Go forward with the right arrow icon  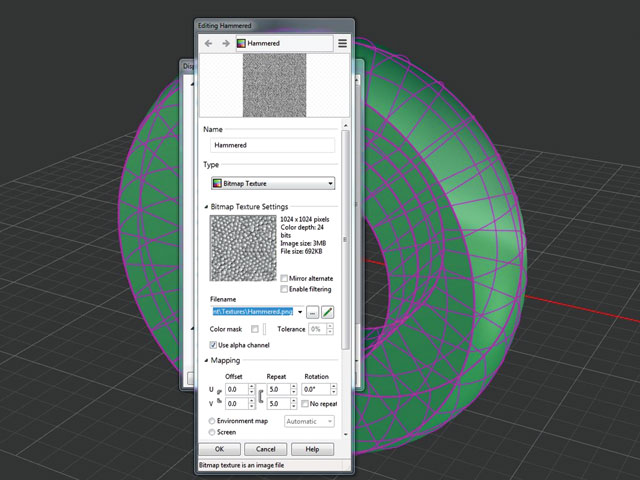tap(226, 43)
